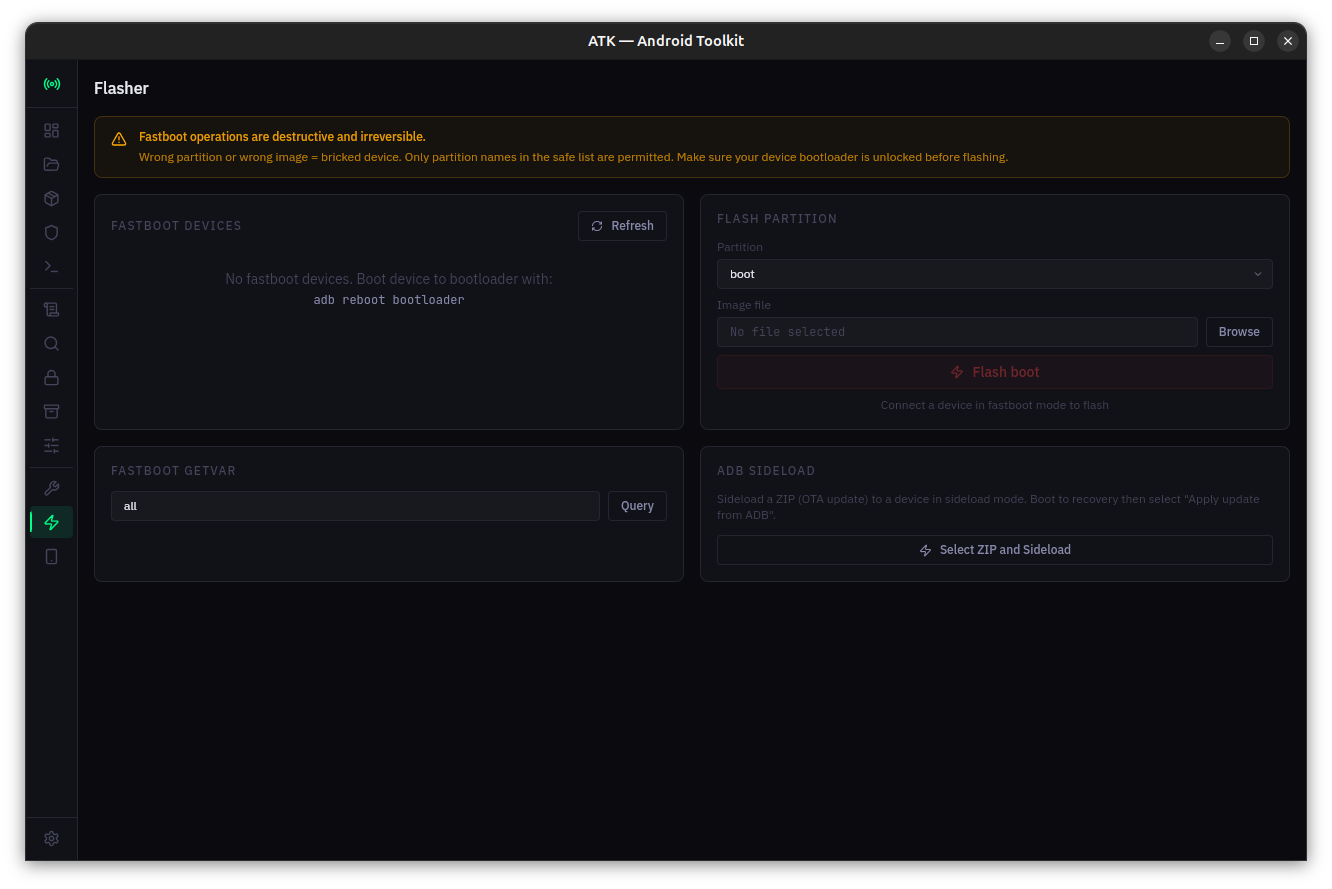
Task: Maximize the ATK window
Action: (1254, 41)
